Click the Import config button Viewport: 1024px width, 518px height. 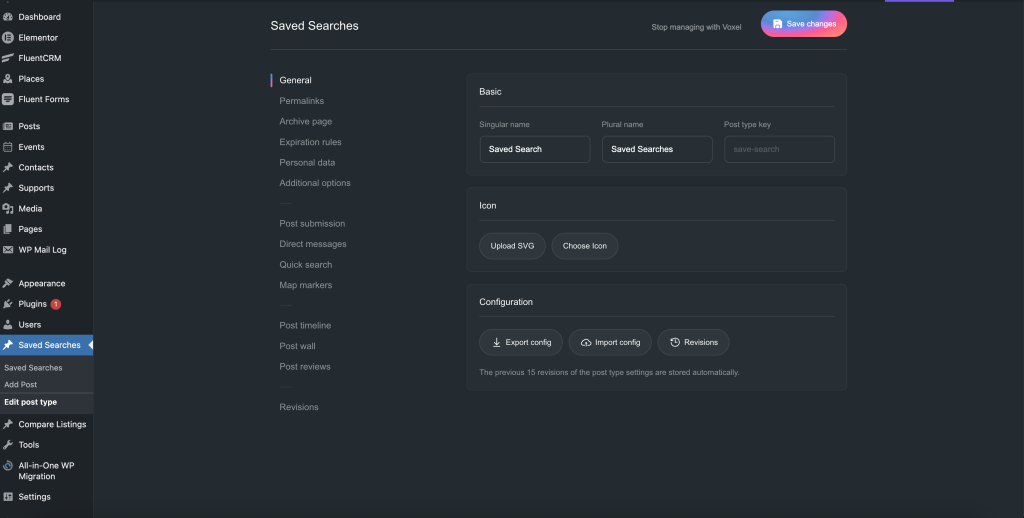coord(610,342)
